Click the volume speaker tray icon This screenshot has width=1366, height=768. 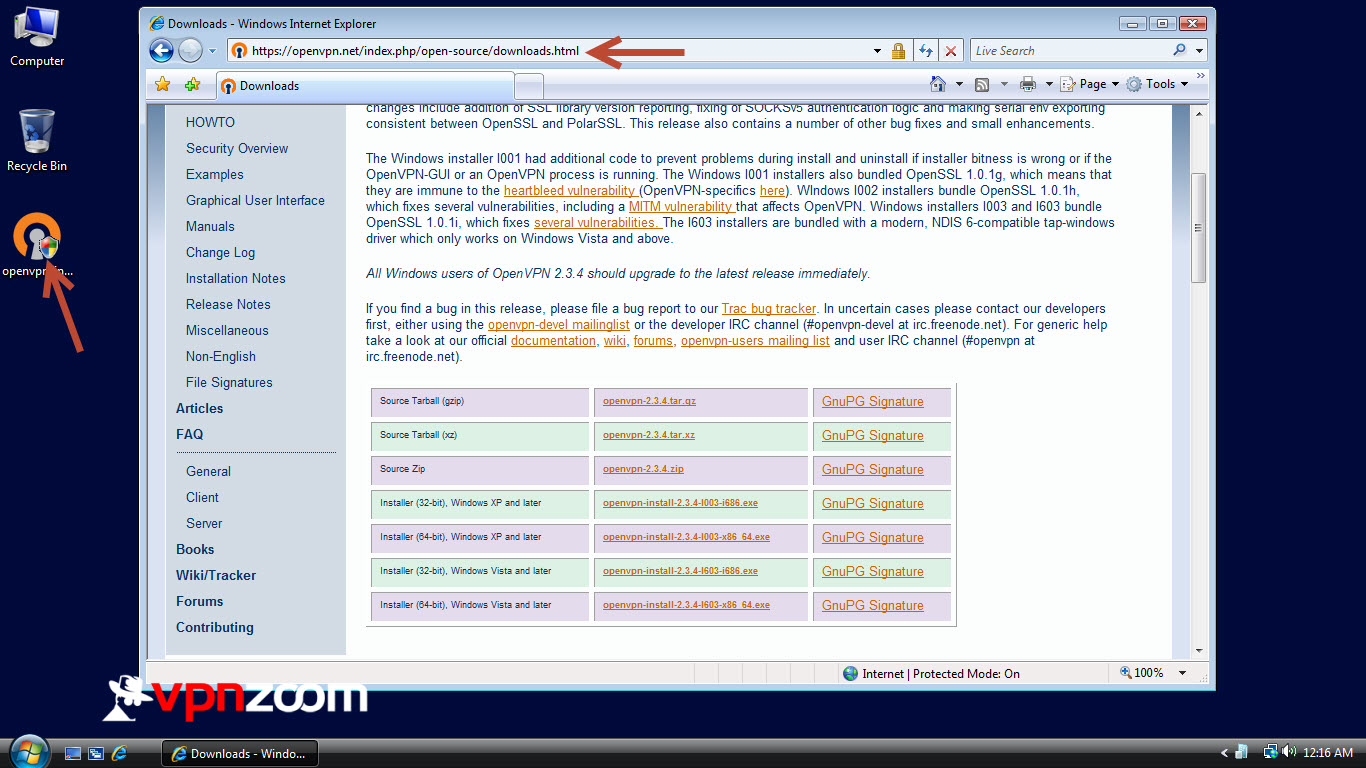click(x=1288, y=752)
